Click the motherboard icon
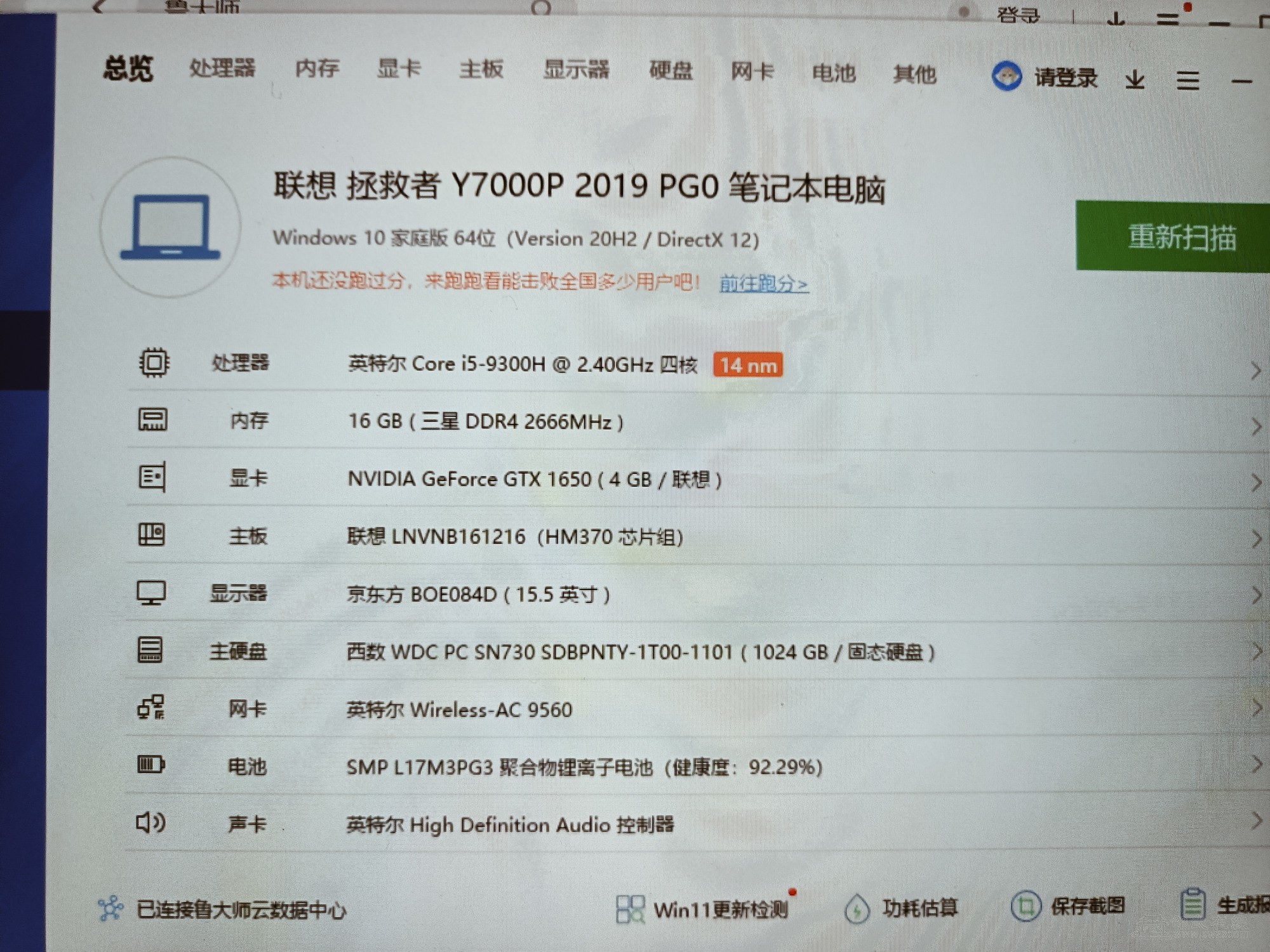Image resolution: width=1270 pixels, height=952 pixels. [x=152, y=534]
